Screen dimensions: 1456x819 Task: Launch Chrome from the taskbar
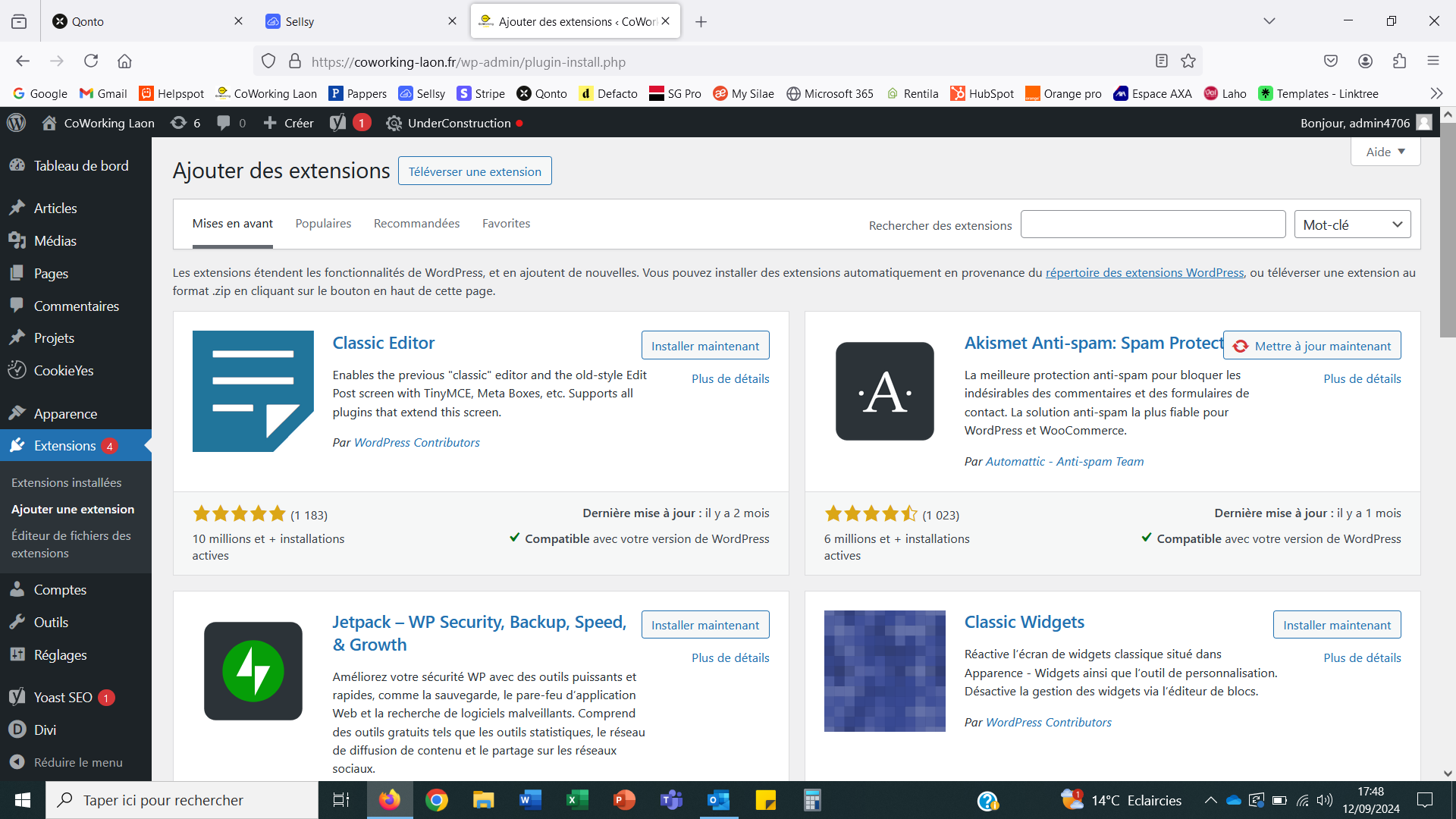[437, 800]
